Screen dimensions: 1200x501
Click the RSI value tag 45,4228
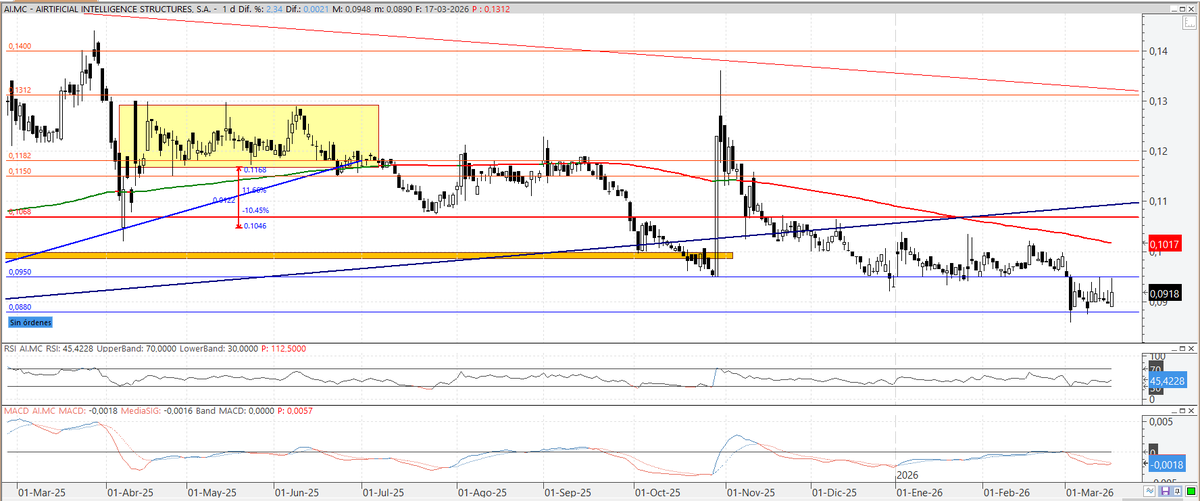tap(1167, 381)
